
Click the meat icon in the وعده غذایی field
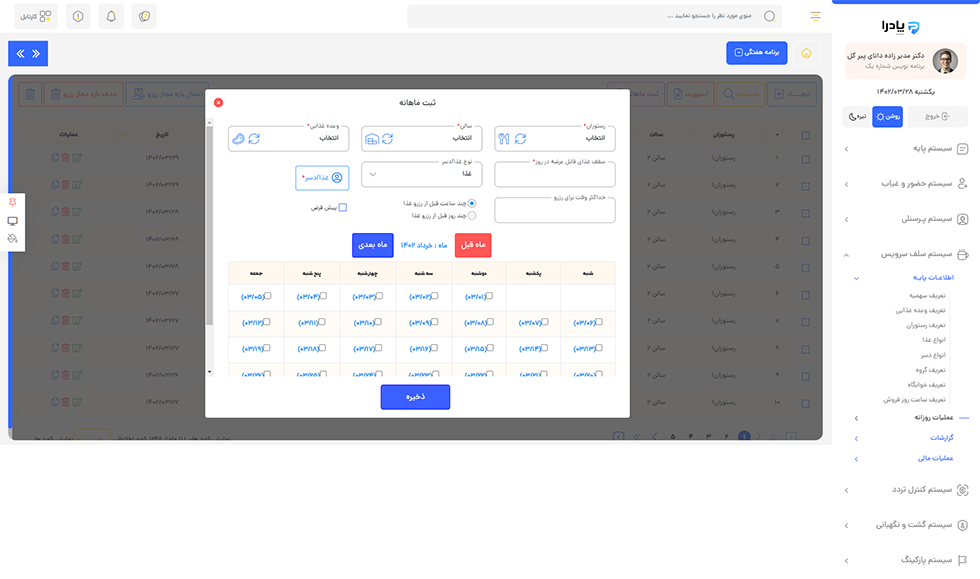pyautogui.click(x=238, y=139)
